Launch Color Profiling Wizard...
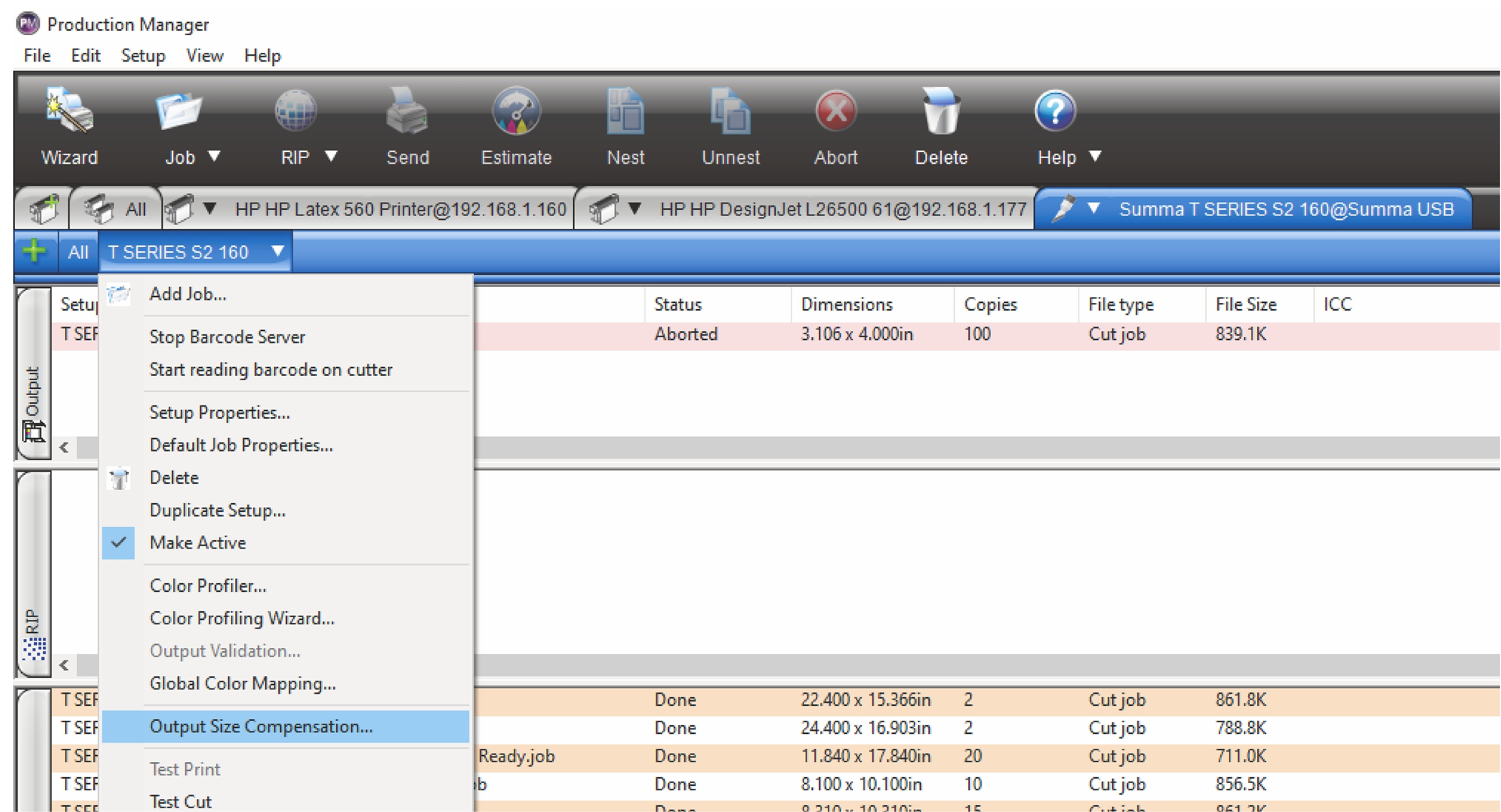This screenshot has height=812, width=1501. pos(286,618)
